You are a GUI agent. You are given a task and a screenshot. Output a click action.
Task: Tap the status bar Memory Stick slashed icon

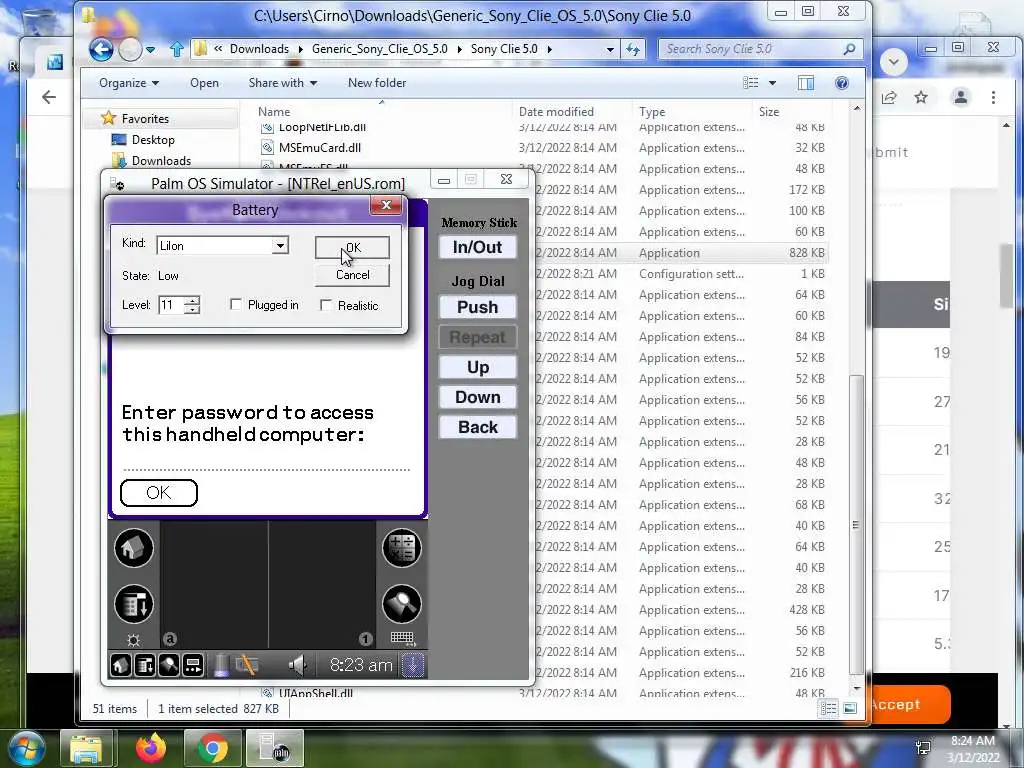(247, 665)
